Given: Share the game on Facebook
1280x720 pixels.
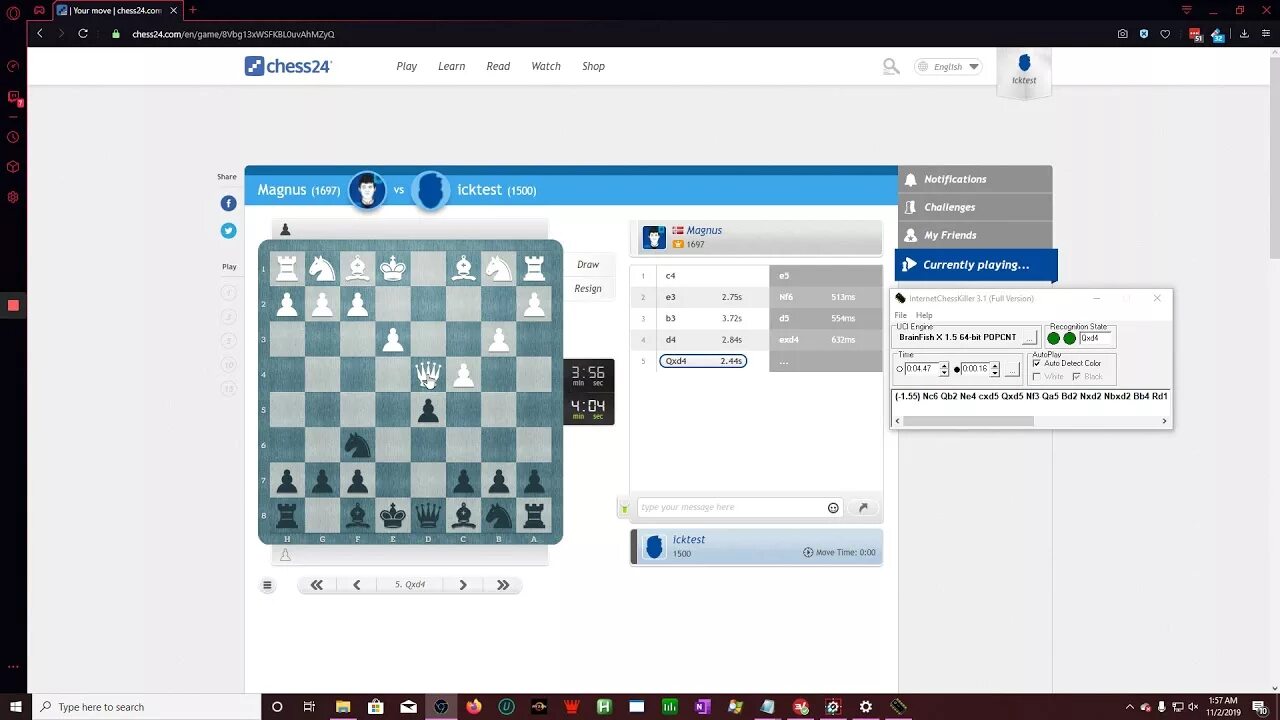Looking at the screenshot, I should (x=228, y=203).
